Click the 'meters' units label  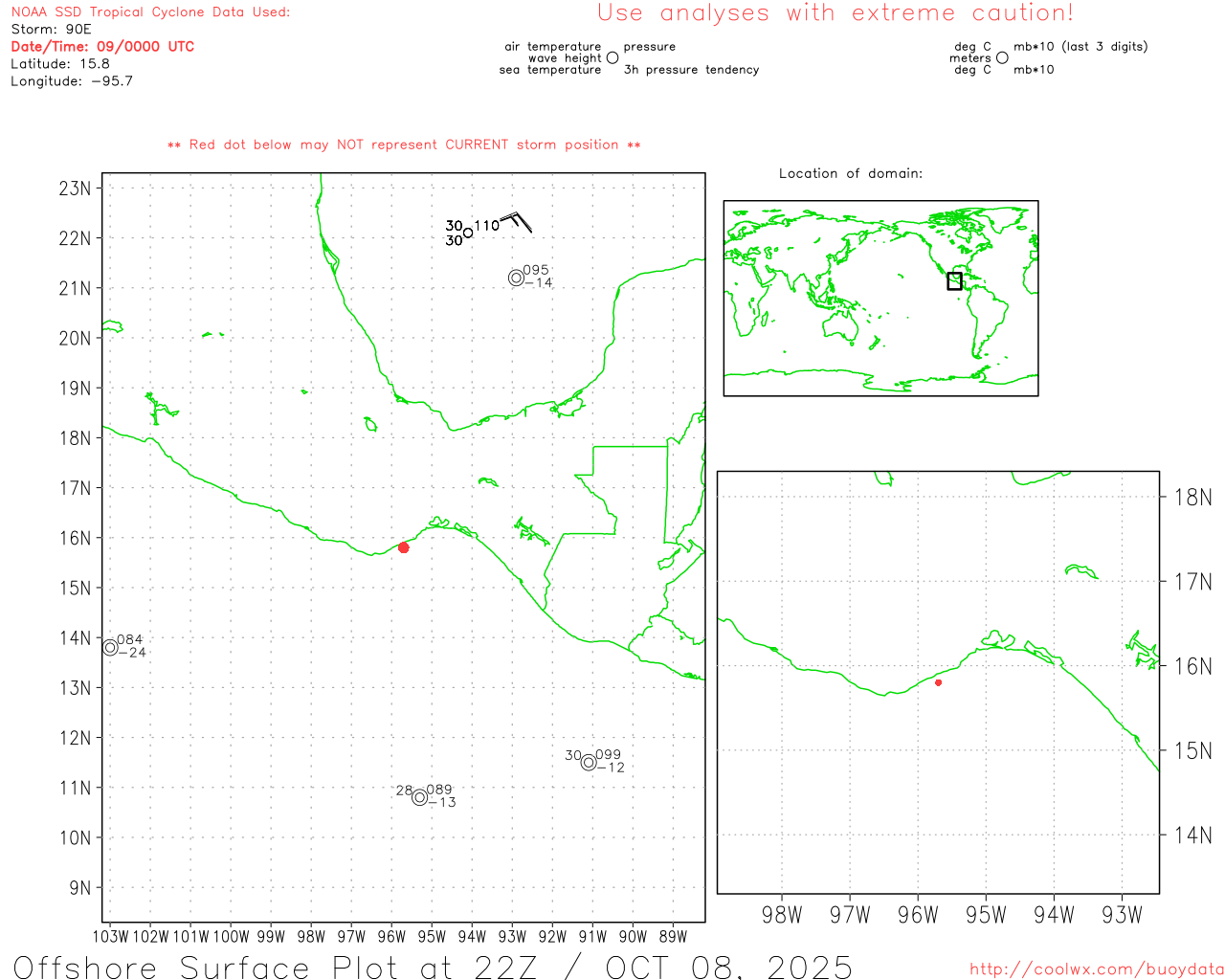970,58
